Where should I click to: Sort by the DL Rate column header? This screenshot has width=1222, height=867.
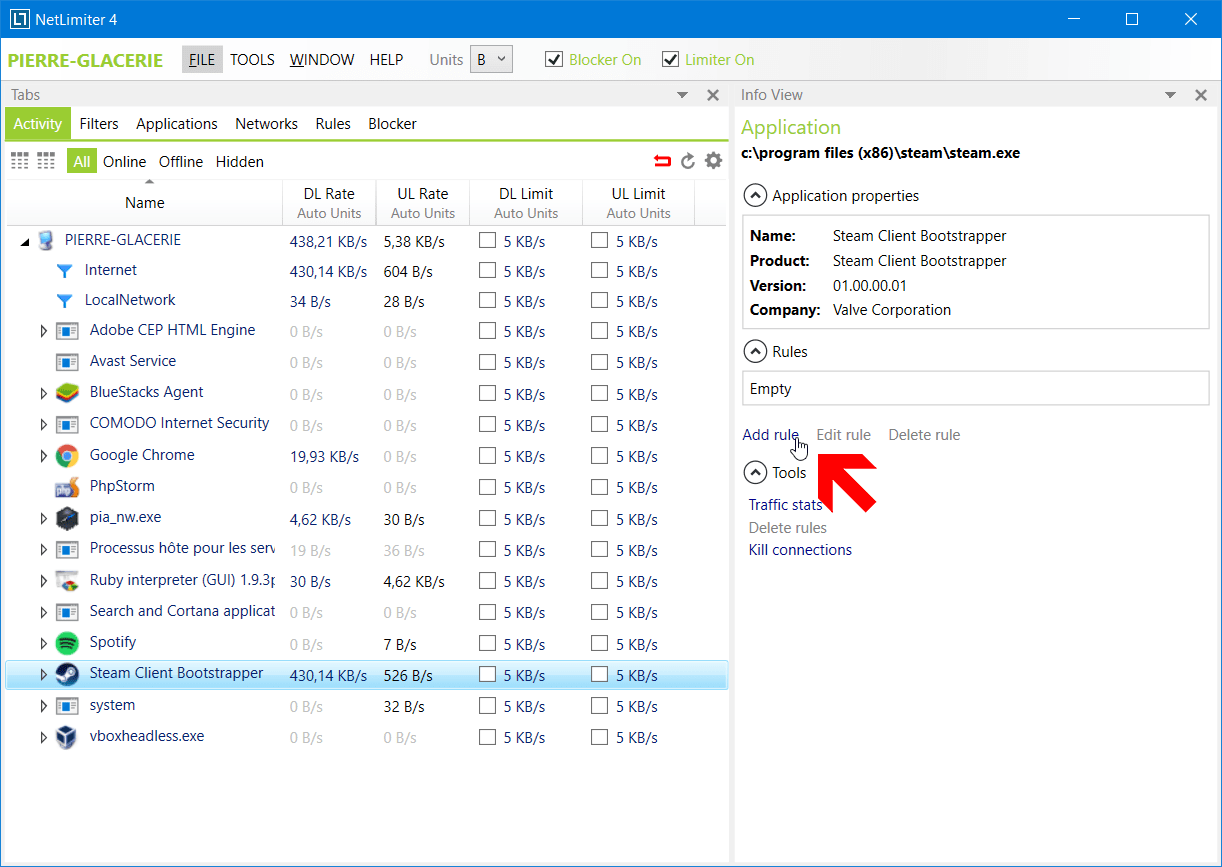(x=329, y=203)
